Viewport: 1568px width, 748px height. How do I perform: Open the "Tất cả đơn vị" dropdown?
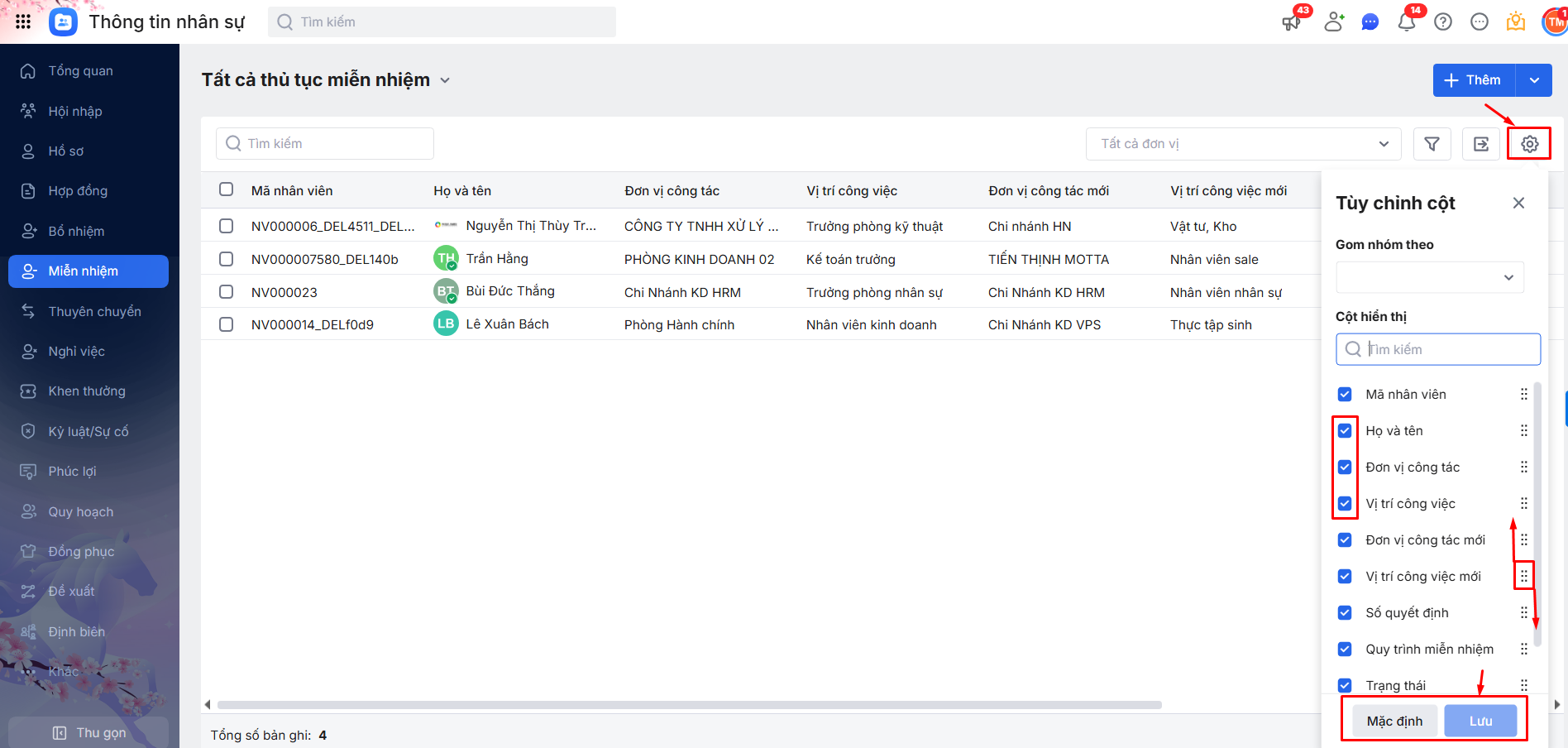tap(1243, 144)
